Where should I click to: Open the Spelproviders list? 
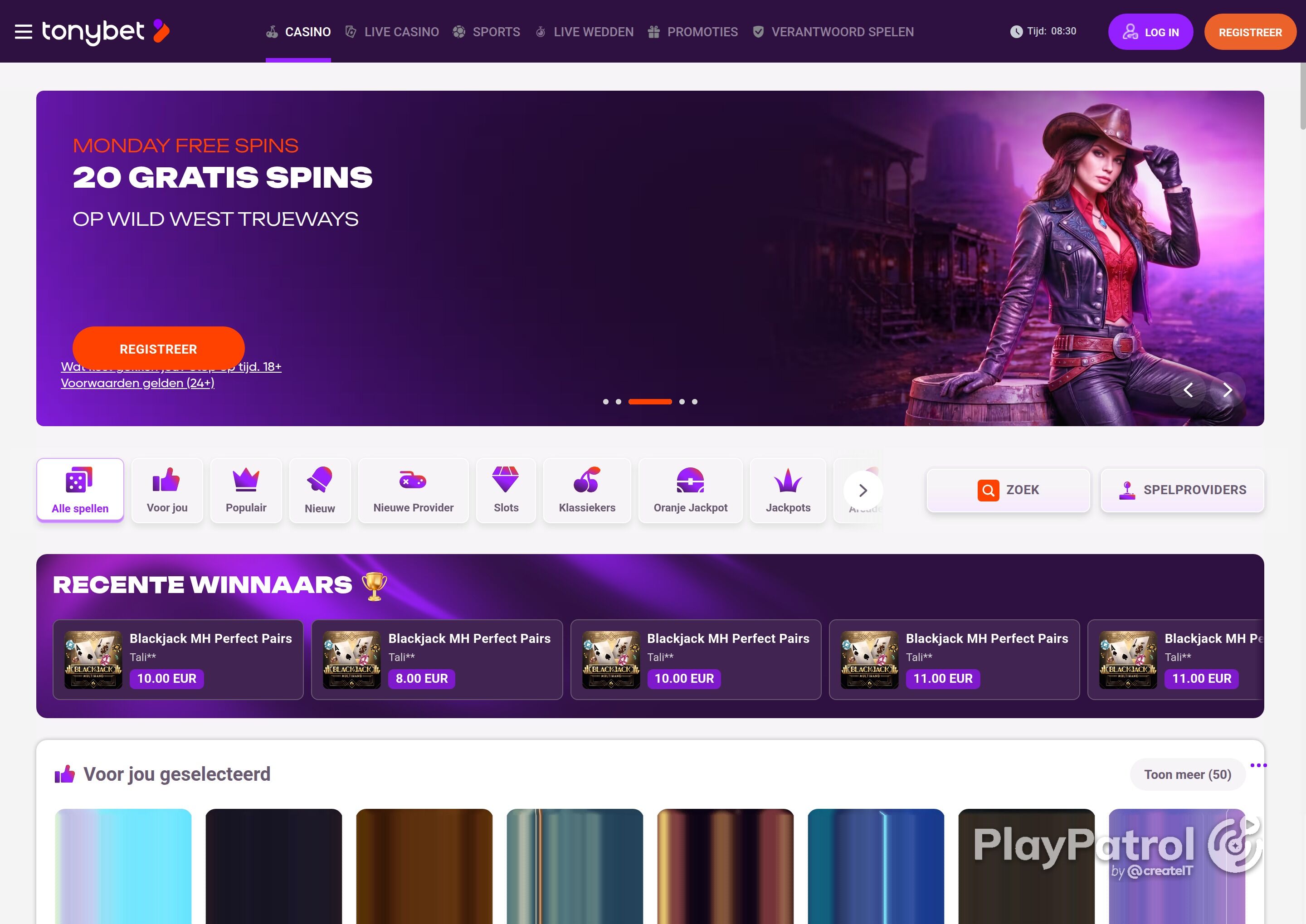pos(1182,490)
